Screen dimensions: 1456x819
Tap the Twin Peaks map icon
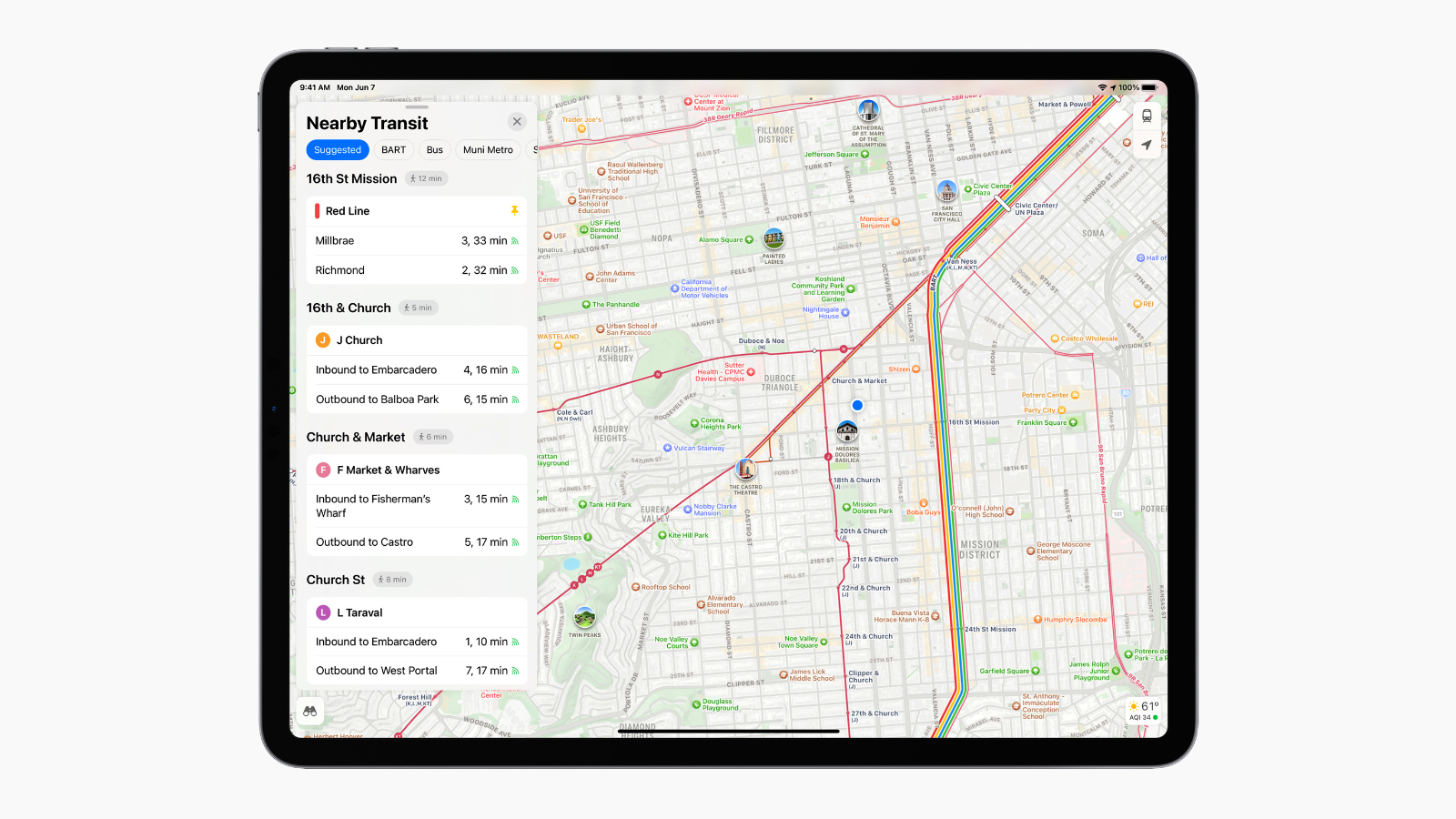coord(583,618)
